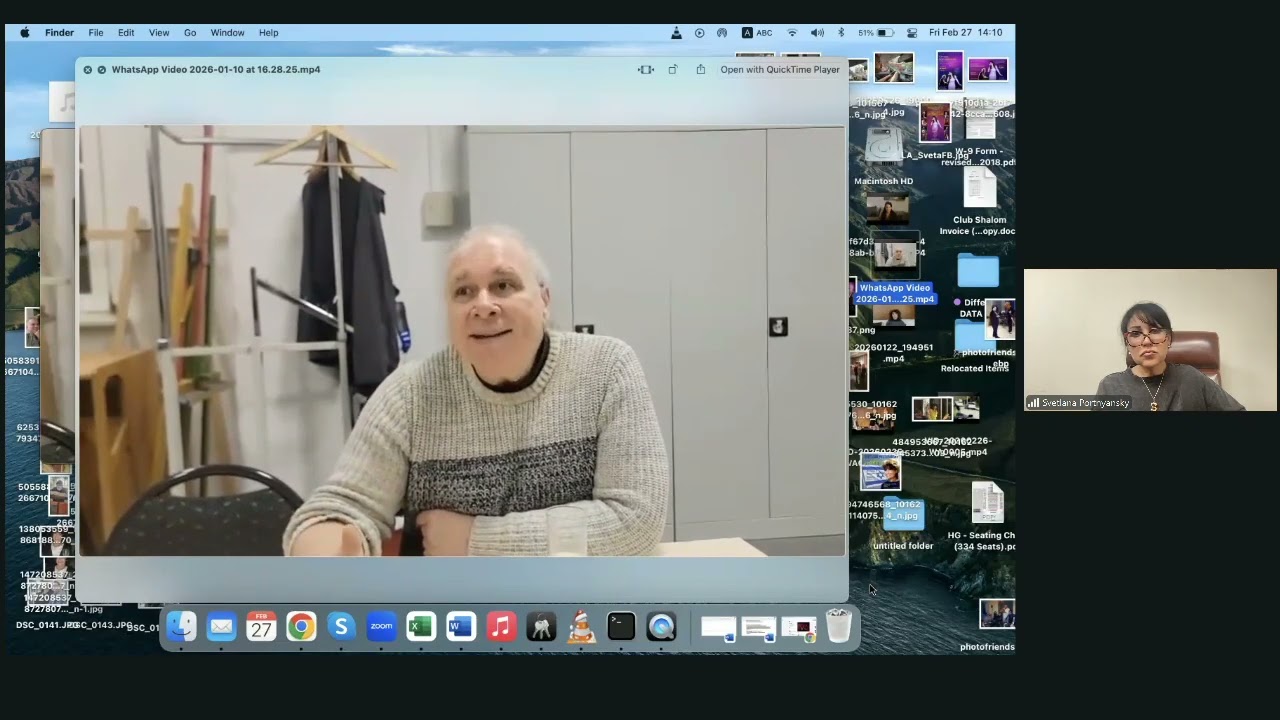Open Finder from the Dock
1280x720 pixels.
click(x=181, y=627)
